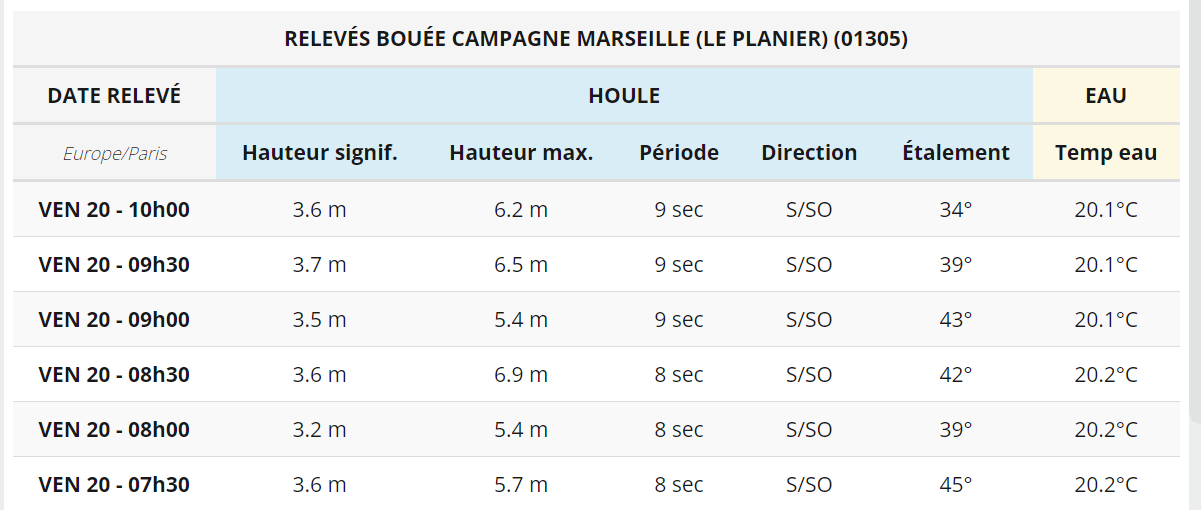Screen dimensions: 1201x510
Task: Click the 3.2 m significant height value
Action: 319,430
